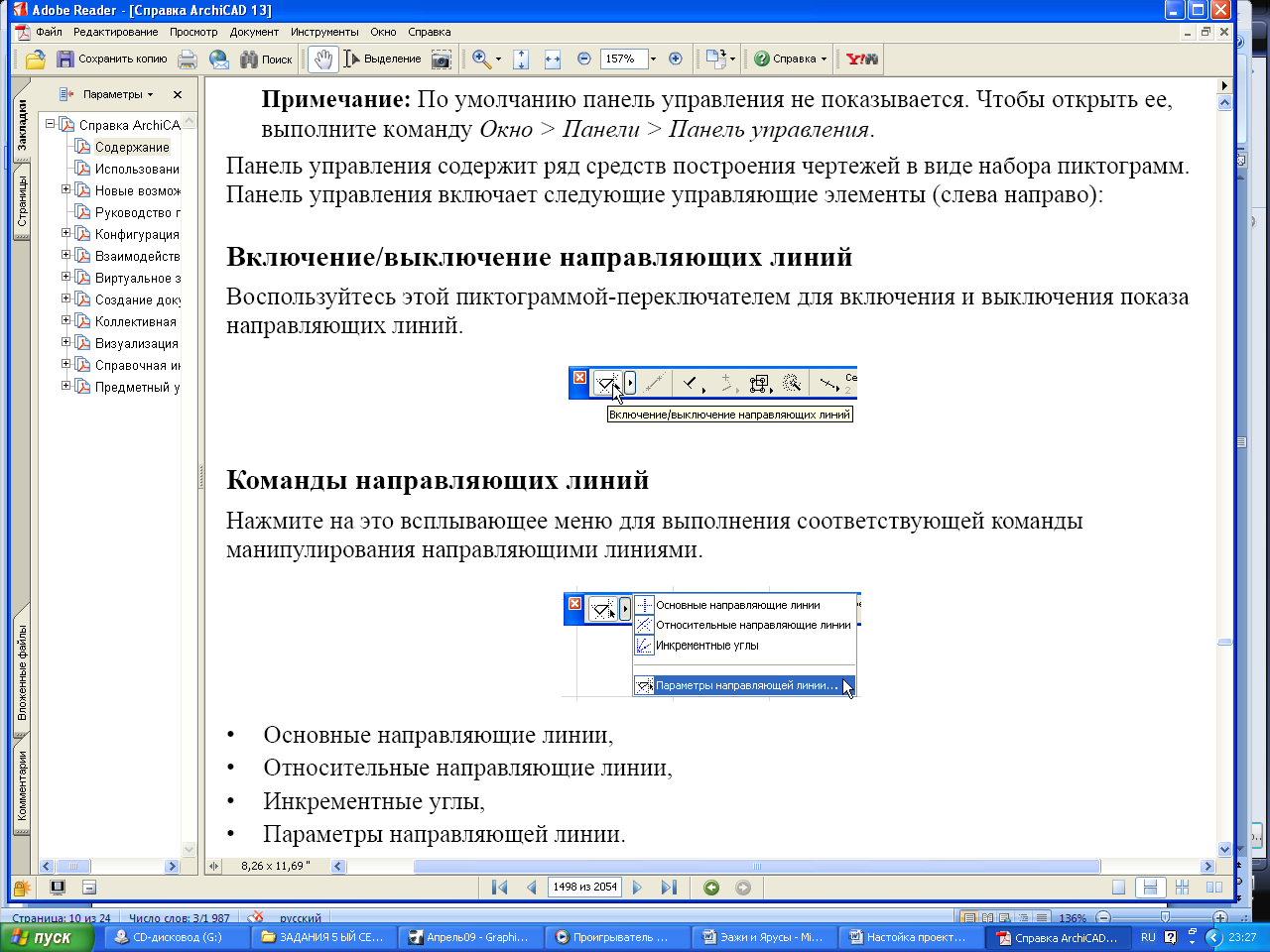Viewport: 1270px width, 952px height.
Task: Click the 157% zoom value field
Action: [624, 59]
